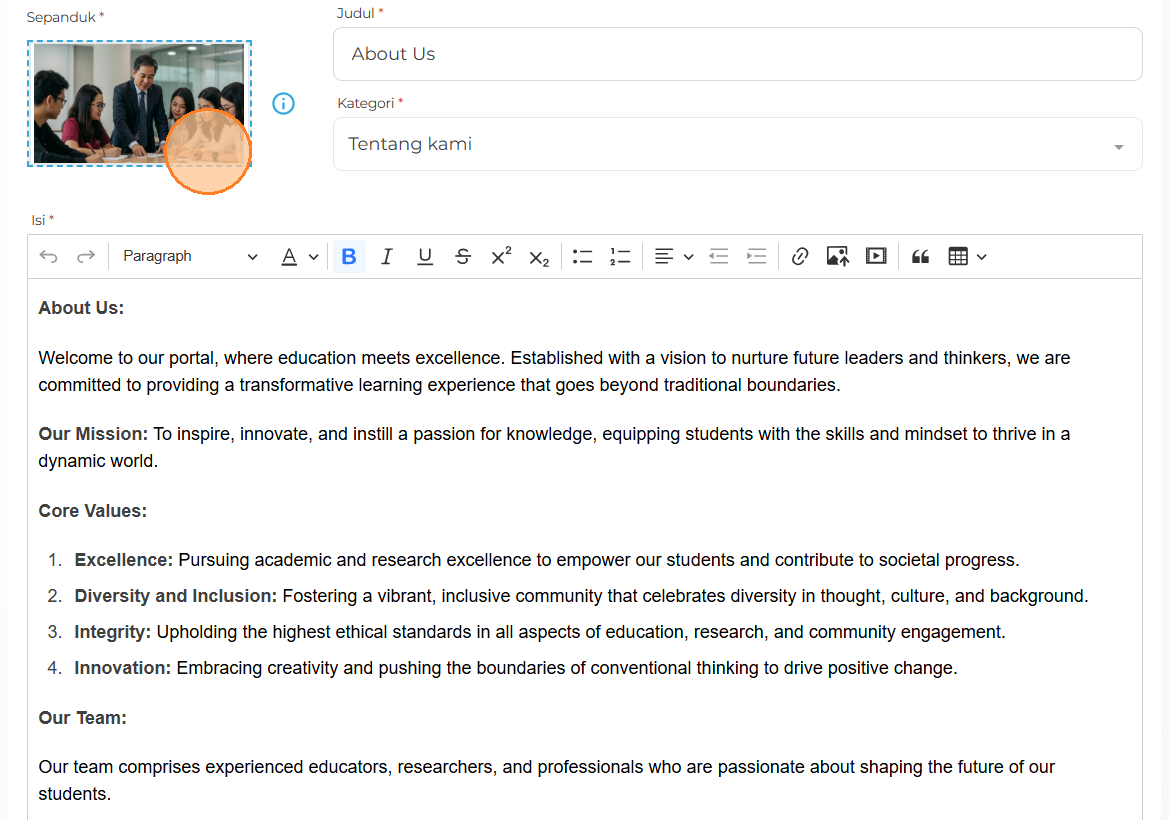Screen dimensions: 1169x820
Task: Insert media video into content
Action: [x=876, y=257]
